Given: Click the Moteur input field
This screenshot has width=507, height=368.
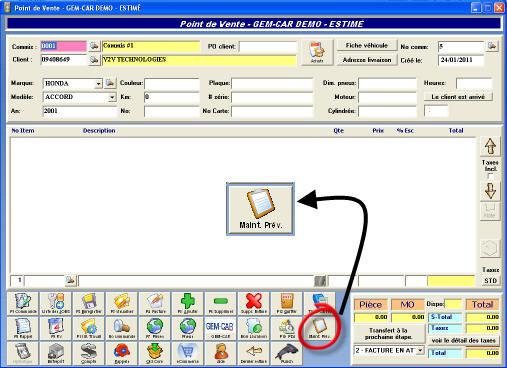Looking at the screenshot, I should click(x=387, y=97).
